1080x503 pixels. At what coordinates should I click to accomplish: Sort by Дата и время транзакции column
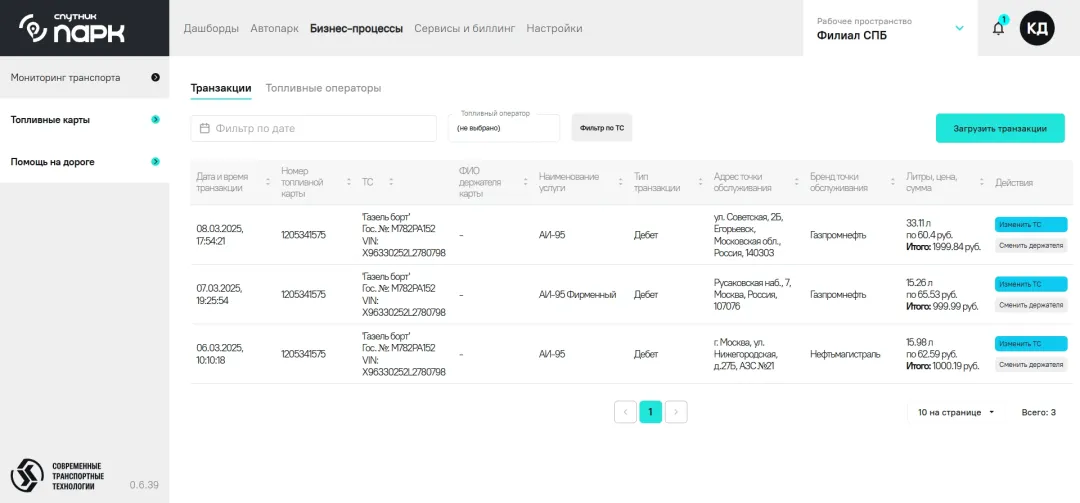(x=267, y=182)
